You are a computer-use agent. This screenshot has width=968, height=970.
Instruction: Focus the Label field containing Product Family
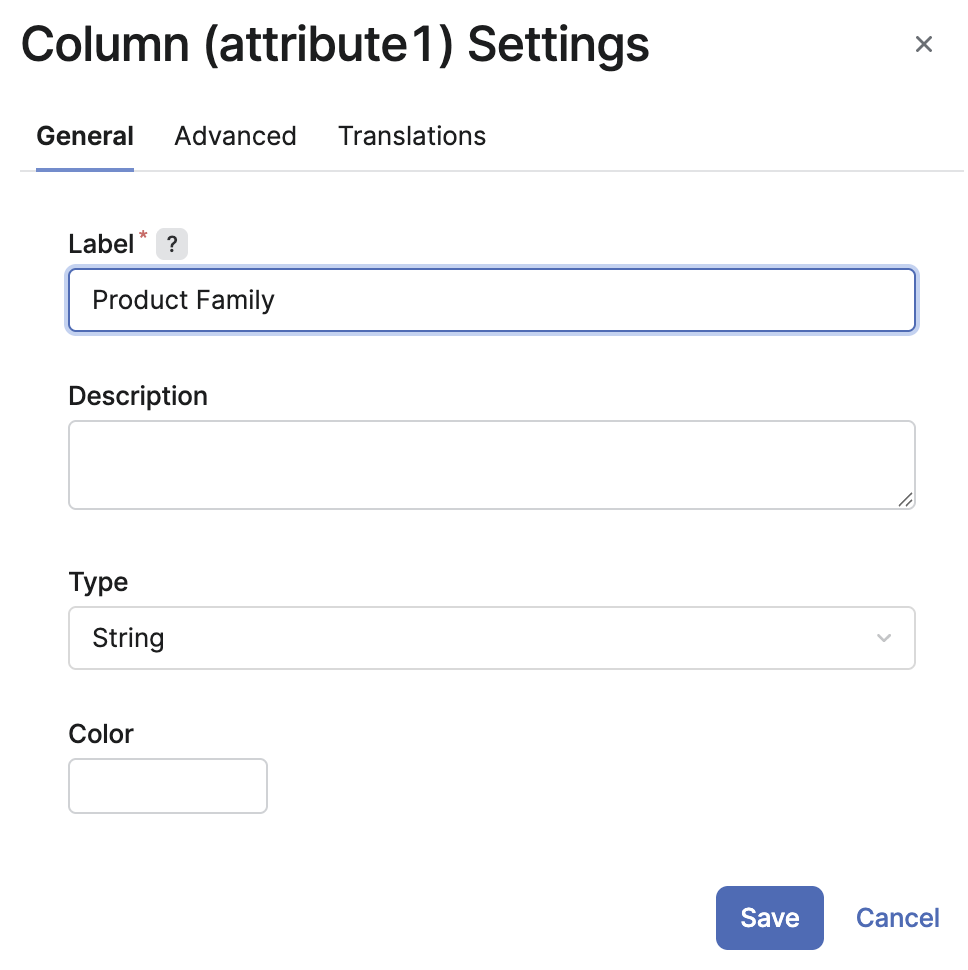click(x=491, y=300)
